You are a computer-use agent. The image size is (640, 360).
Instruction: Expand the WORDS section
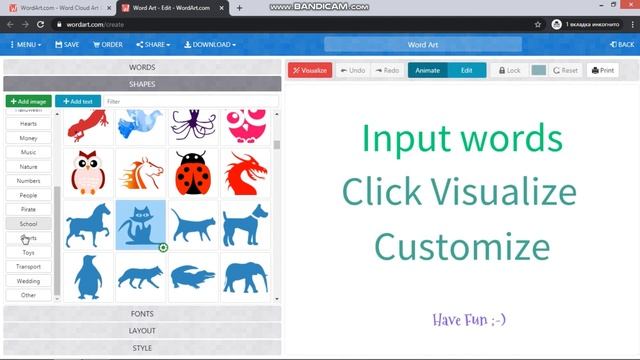click(x=142, y=67)
